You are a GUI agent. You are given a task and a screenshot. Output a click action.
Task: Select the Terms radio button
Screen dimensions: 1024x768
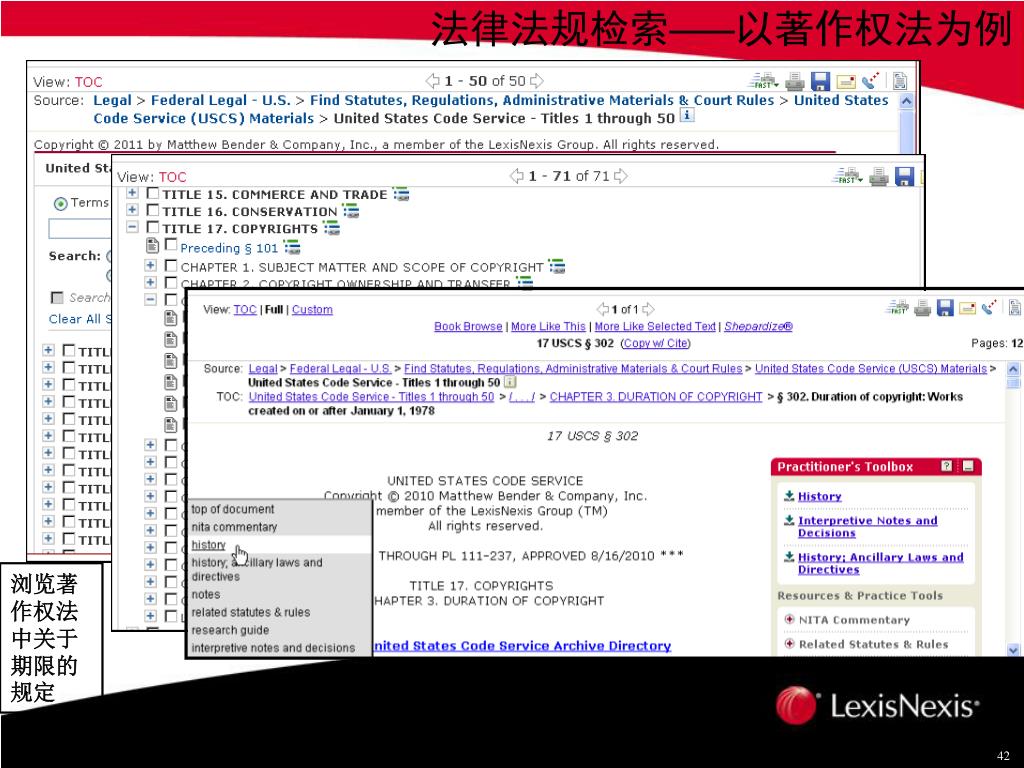click(x=61, y=204)
